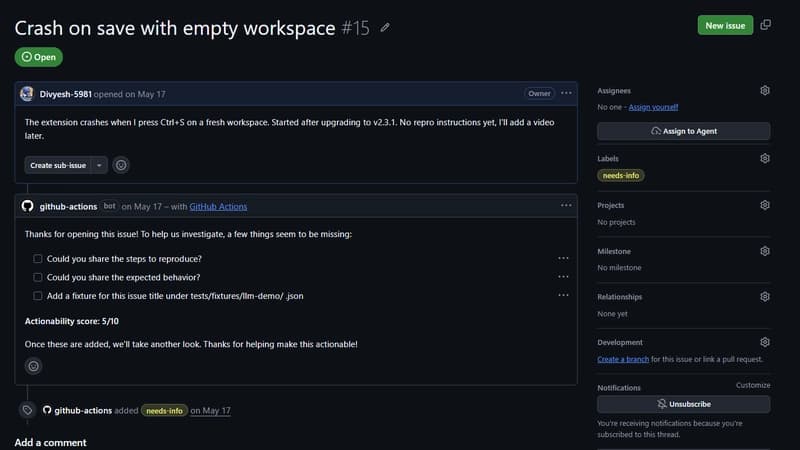
Task: Open options menu on Divyesh-5981's comment
Action: (x=566, y=93)
